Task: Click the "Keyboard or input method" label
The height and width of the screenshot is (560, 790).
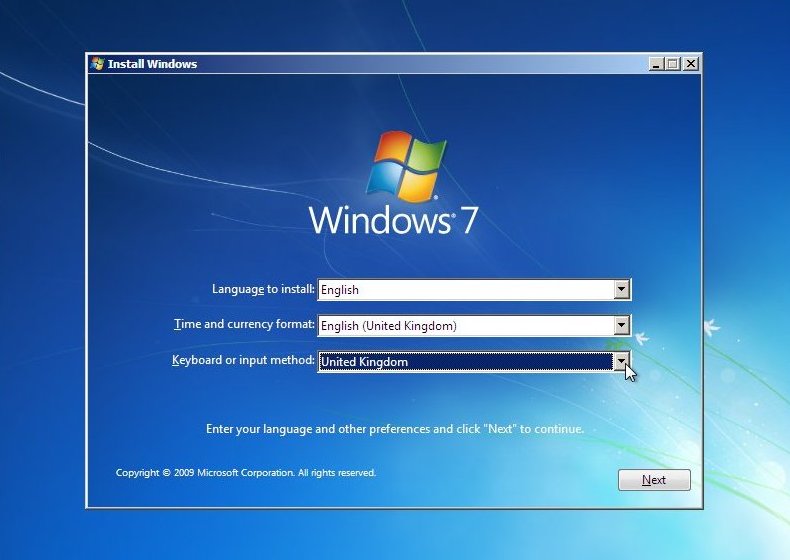Action: (x=243, y=361)
